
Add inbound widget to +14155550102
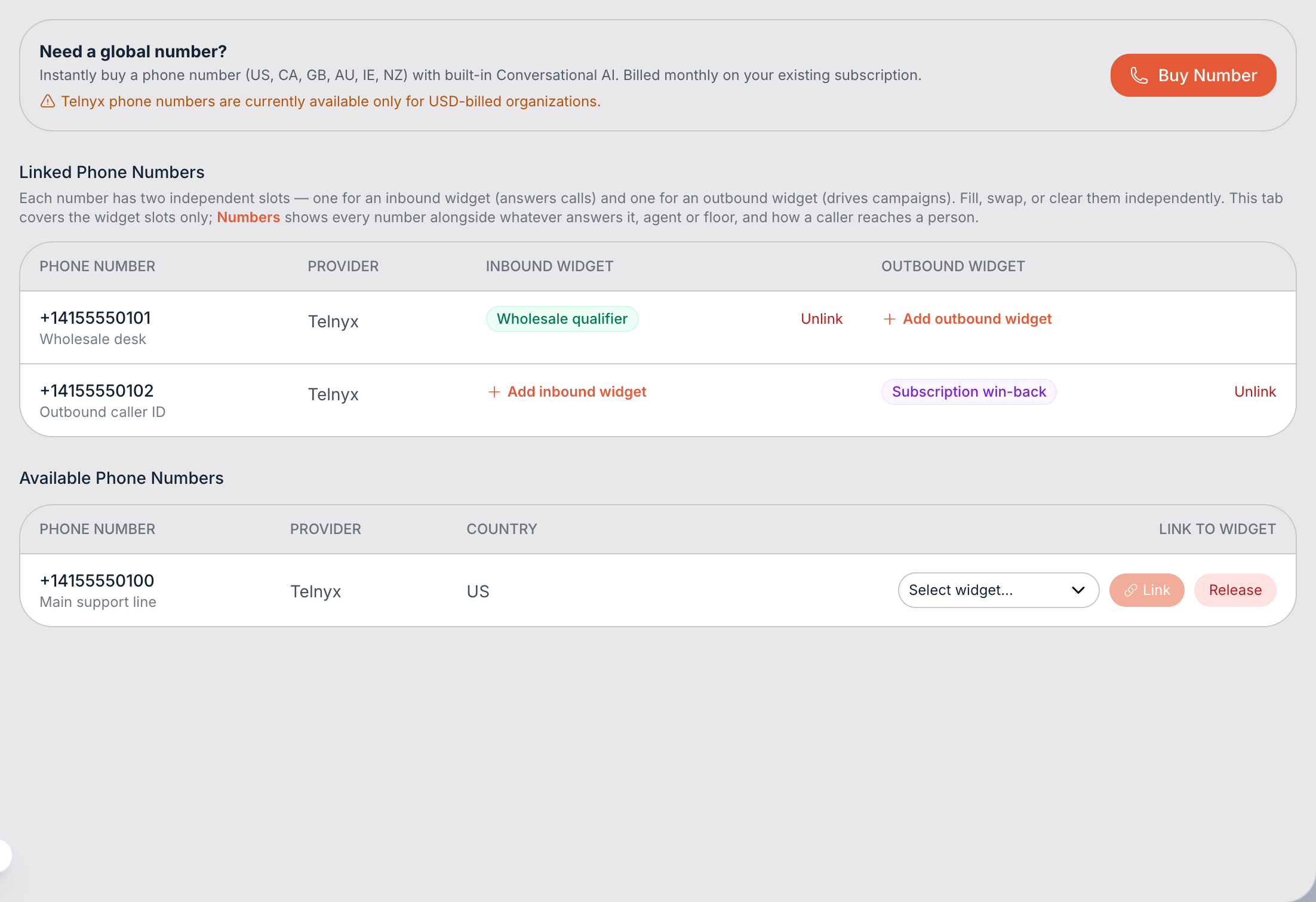click(567, 392)
